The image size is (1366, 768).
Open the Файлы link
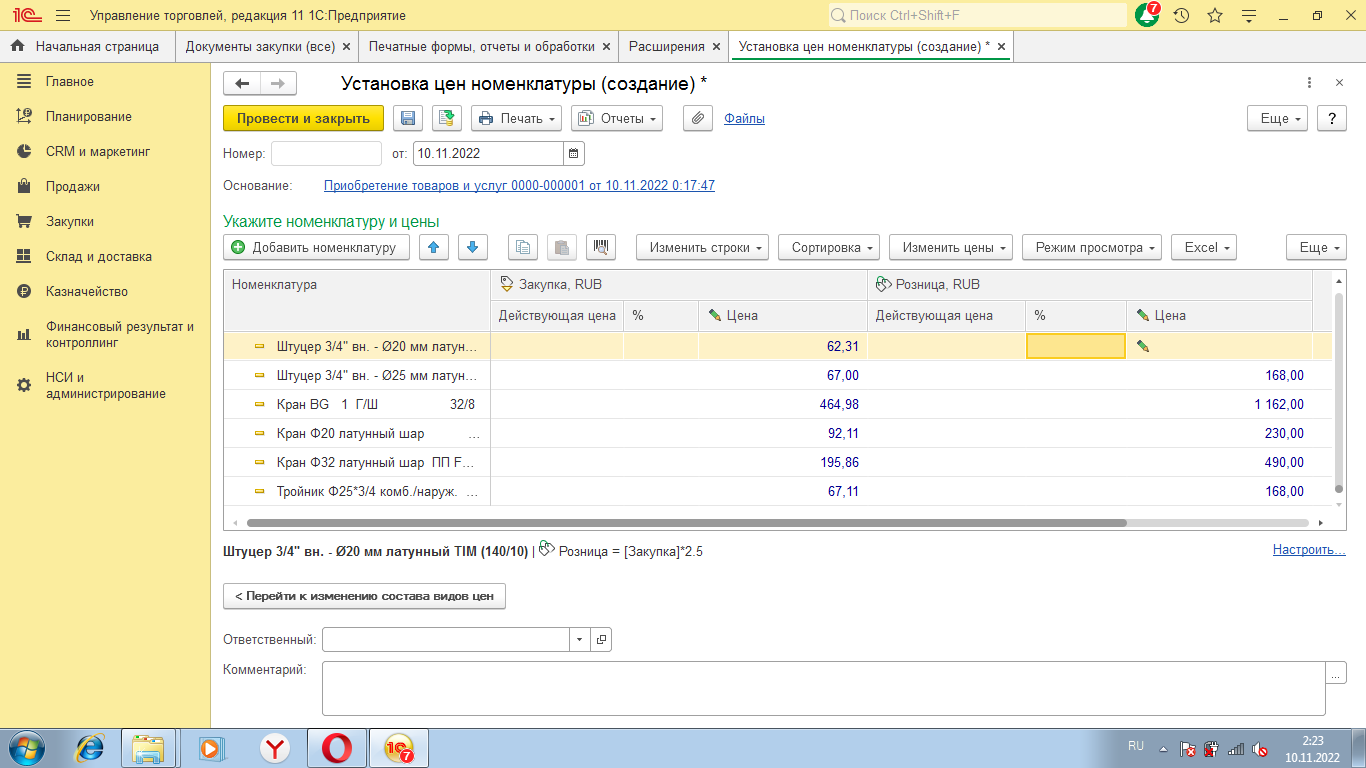point(744,118)
